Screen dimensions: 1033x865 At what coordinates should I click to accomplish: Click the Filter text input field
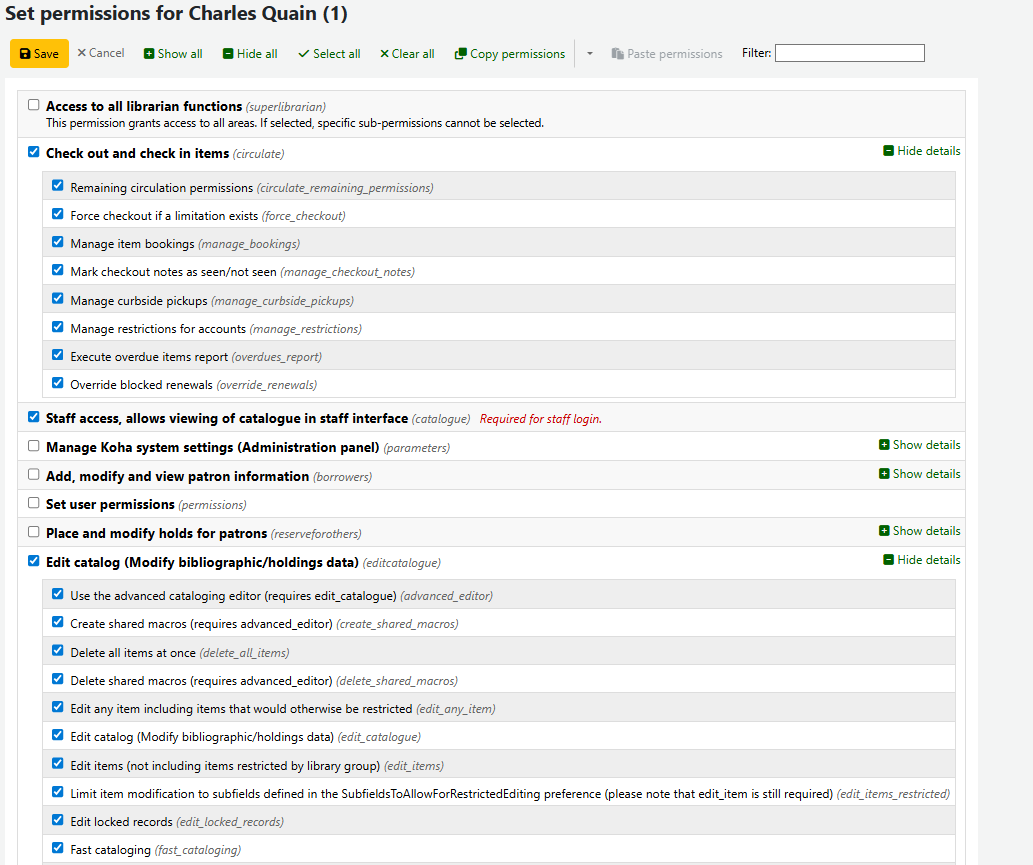(x=849, y=53)
